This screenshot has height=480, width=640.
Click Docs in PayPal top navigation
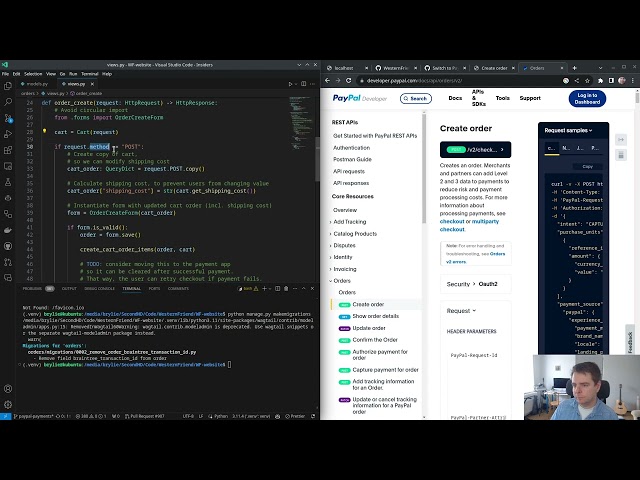tap(455, 98)
